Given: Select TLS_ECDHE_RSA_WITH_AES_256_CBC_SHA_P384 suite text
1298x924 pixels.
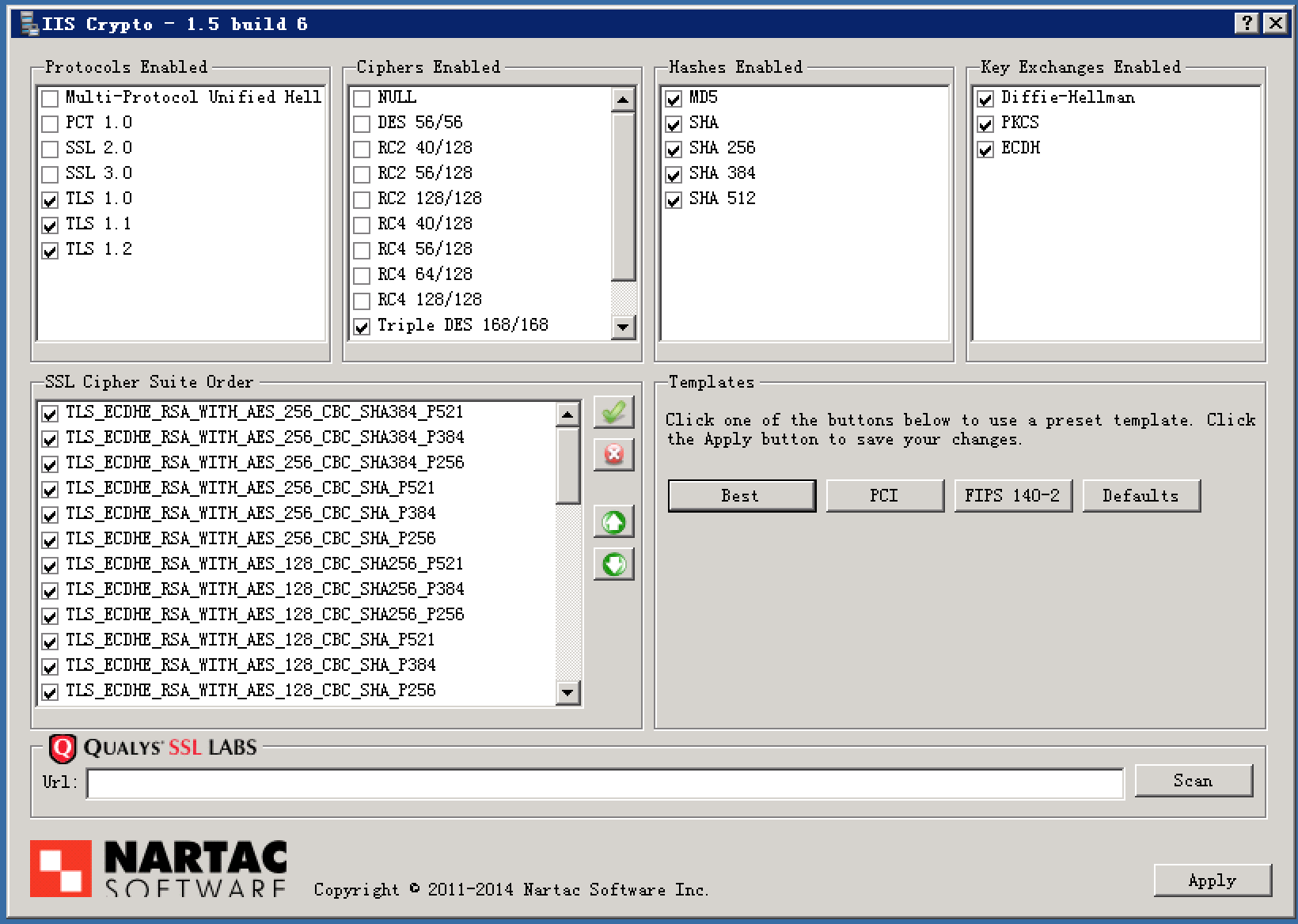Looking at the screenshot, I should (x=250, y=513).
